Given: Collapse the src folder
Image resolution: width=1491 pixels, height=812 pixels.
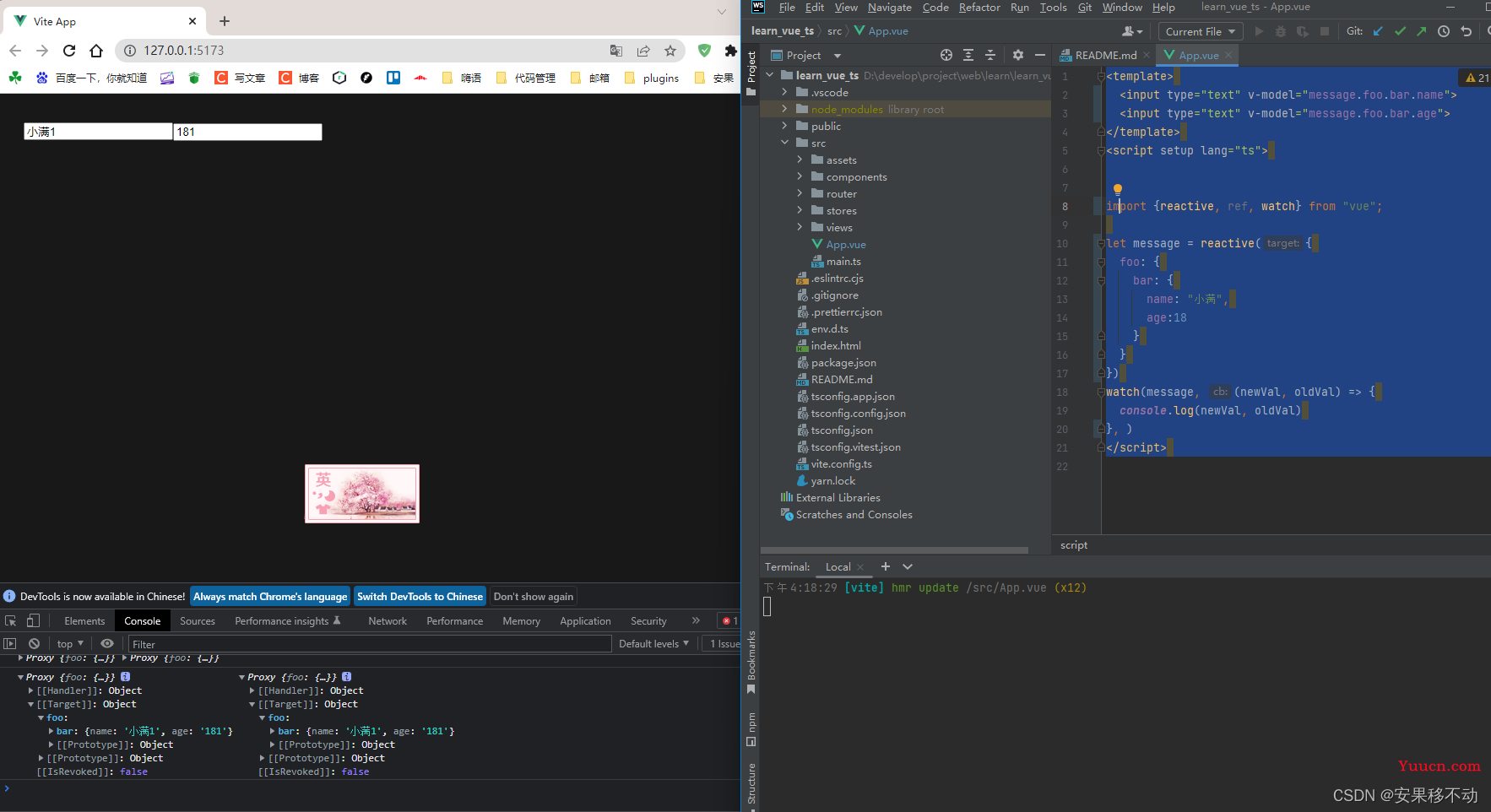Looking at the screenshot, I should tap(784, 143).
